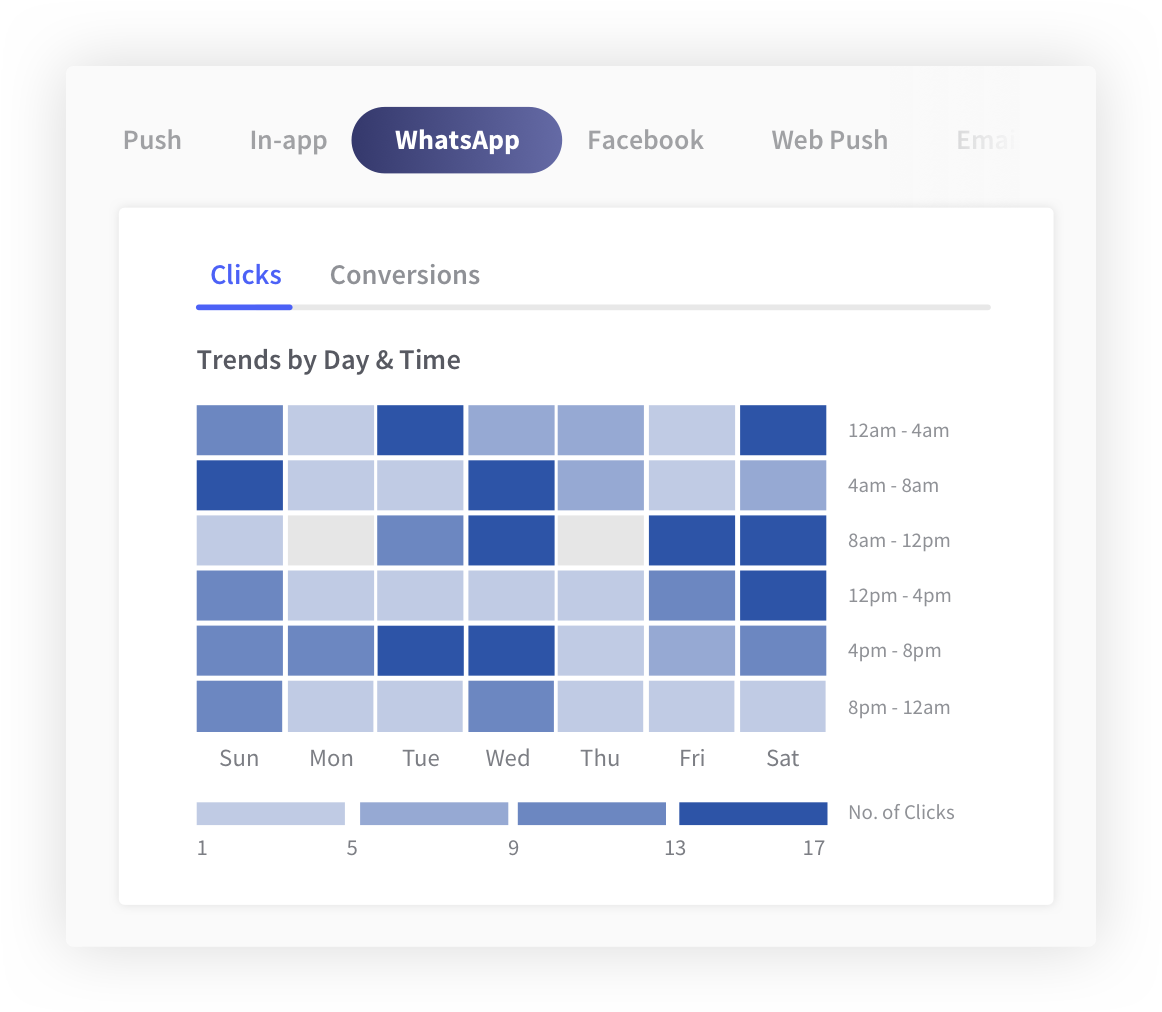Pick the Wed 12am - 4am heatmap cell
Viewport: 1162px width, 1012px height.
pos(511,430)
